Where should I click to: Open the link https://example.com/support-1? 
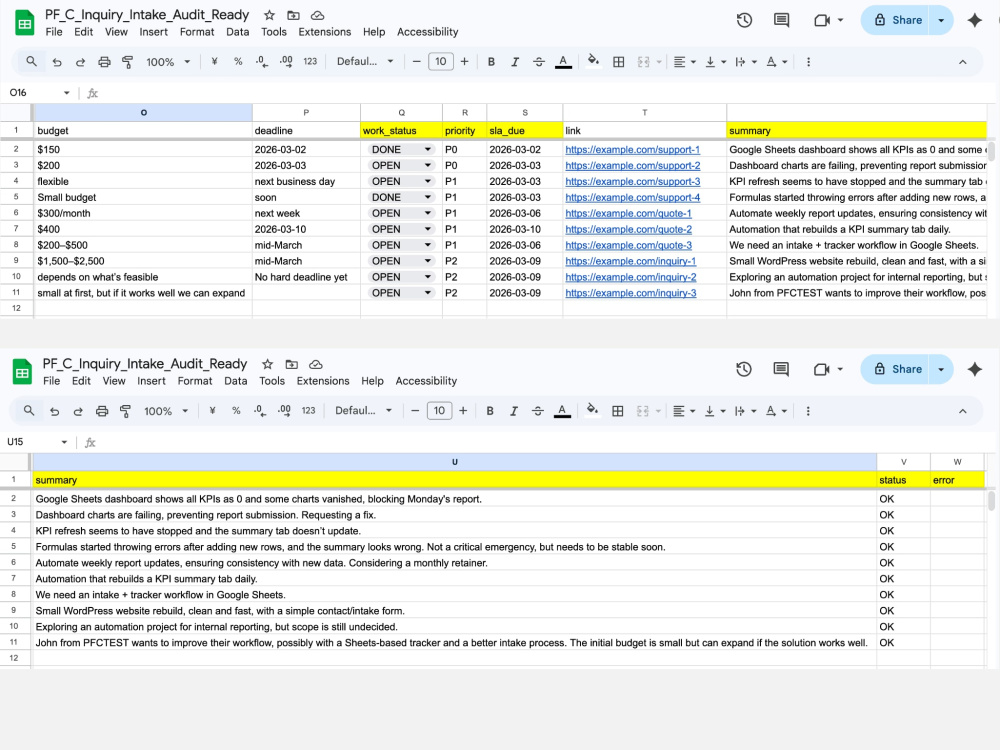coord(633,149)
